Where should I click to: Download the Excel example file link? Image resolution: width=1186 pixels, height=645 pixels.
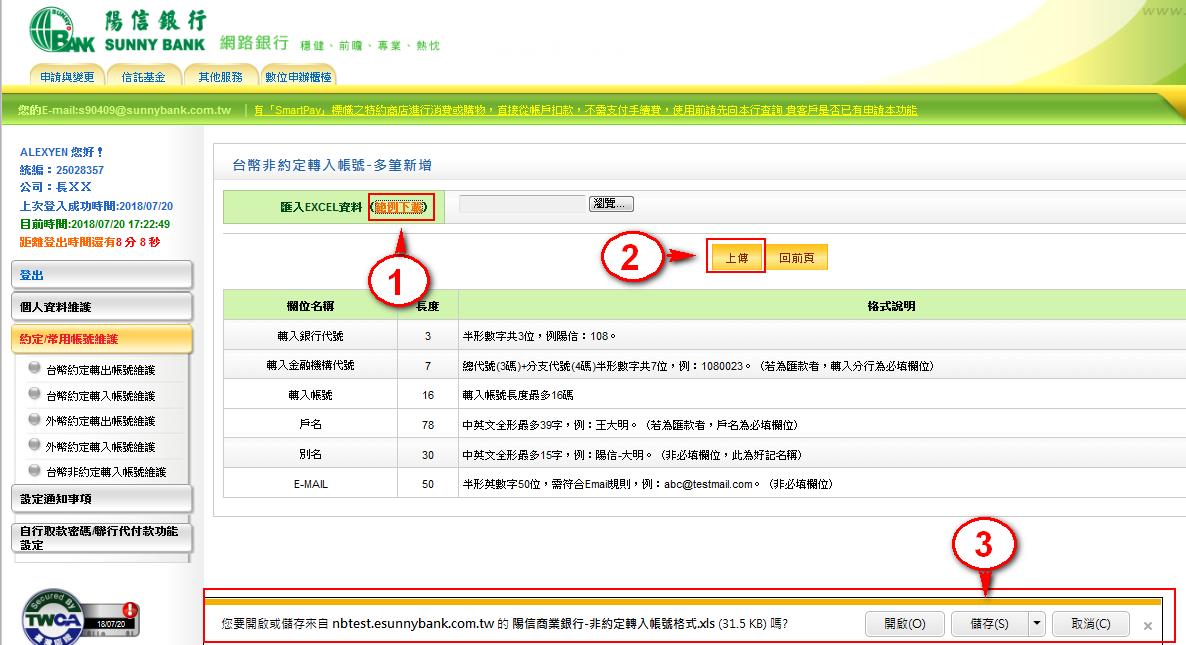point(399,207)
